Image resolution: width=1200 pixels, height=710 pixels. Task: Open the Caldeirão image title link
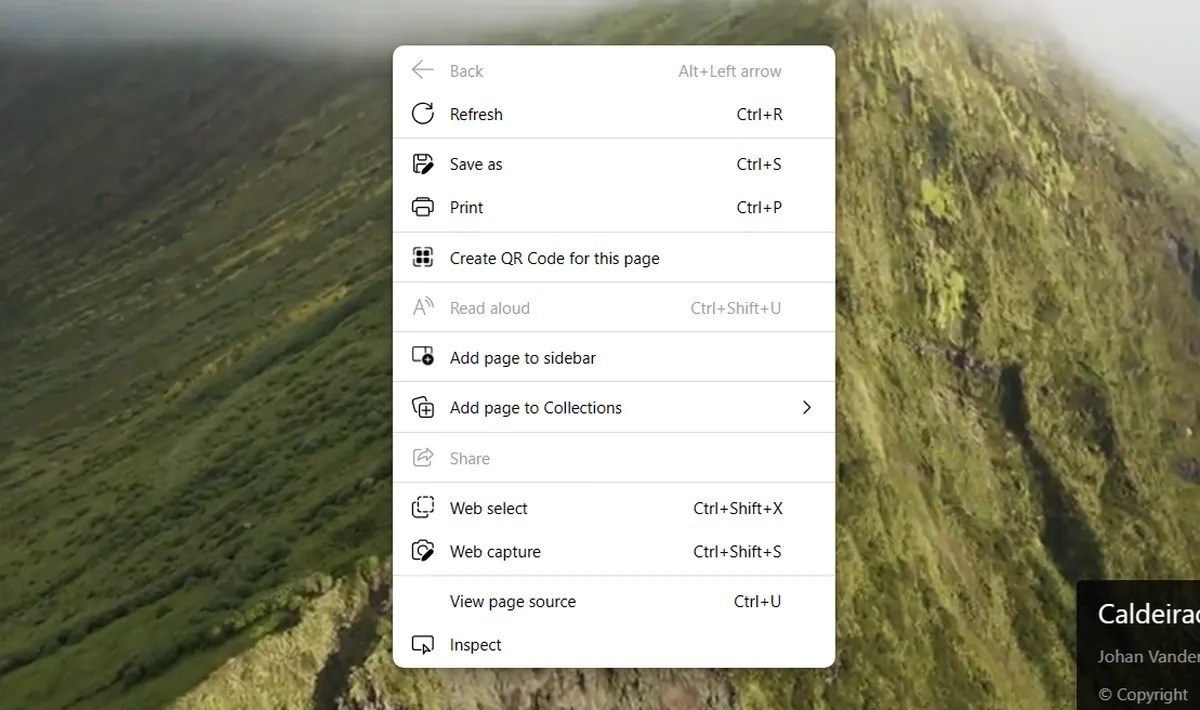pyautogui.click(x=1148, y=613)
